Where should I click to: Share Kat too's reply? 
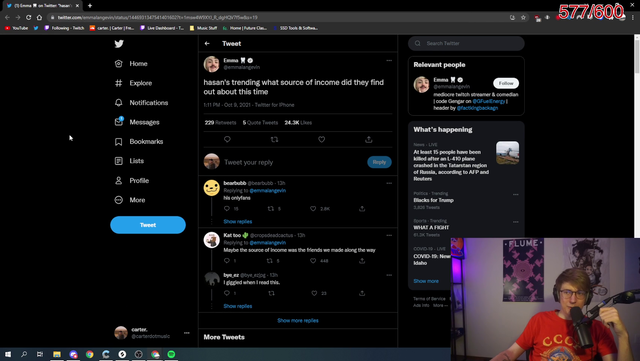(x=362, y=261)
